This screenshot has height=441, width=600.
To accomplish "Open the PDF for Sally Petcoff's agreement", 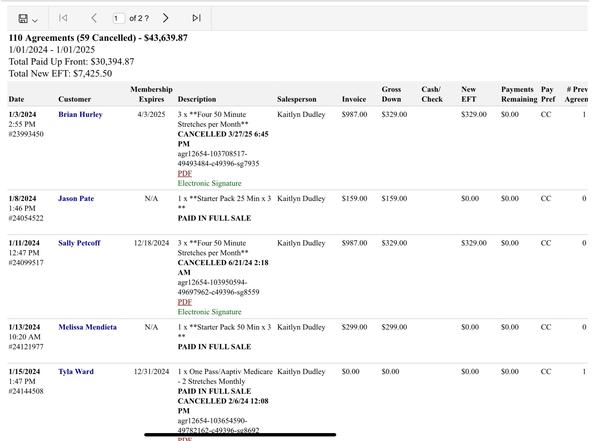I will coord(185,302).
